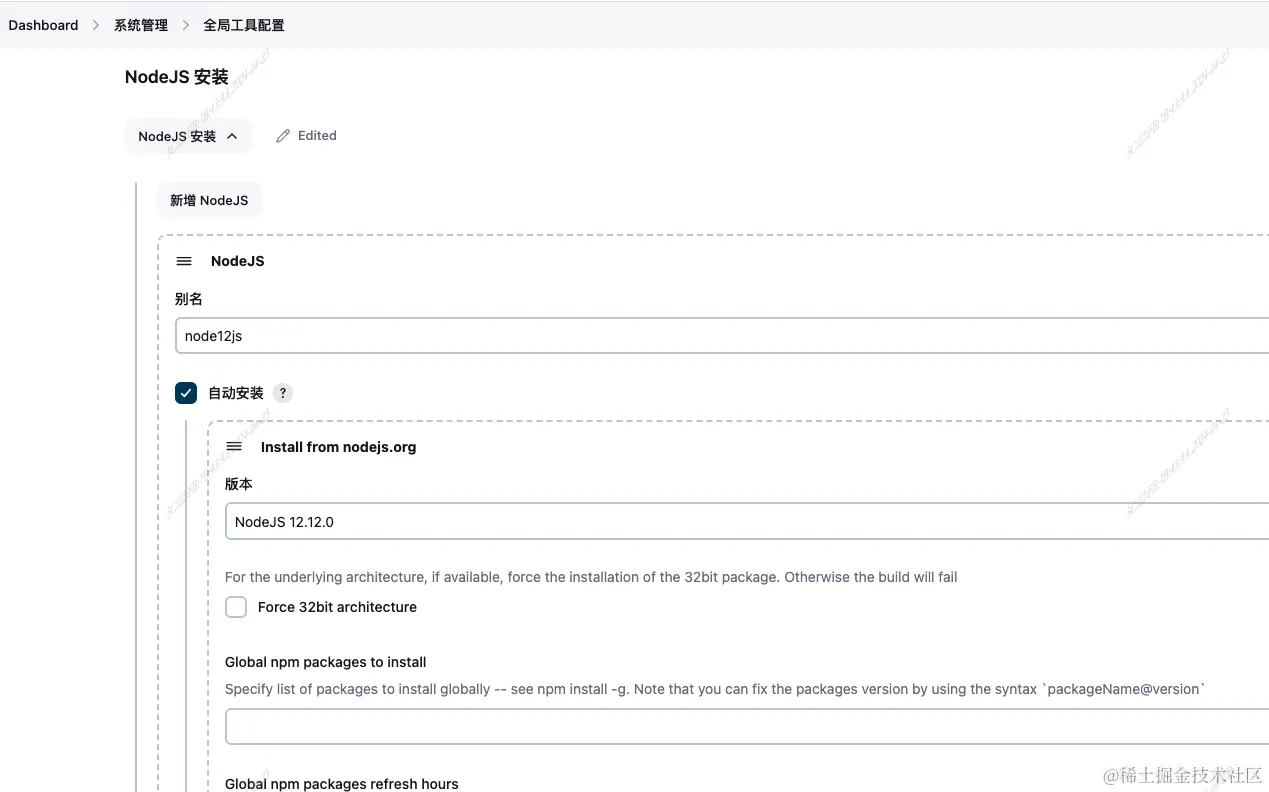Click the drag handle of Install from nodejs.org
The height and width of the screenshot is (792, 1269).
tap(234, 447)
